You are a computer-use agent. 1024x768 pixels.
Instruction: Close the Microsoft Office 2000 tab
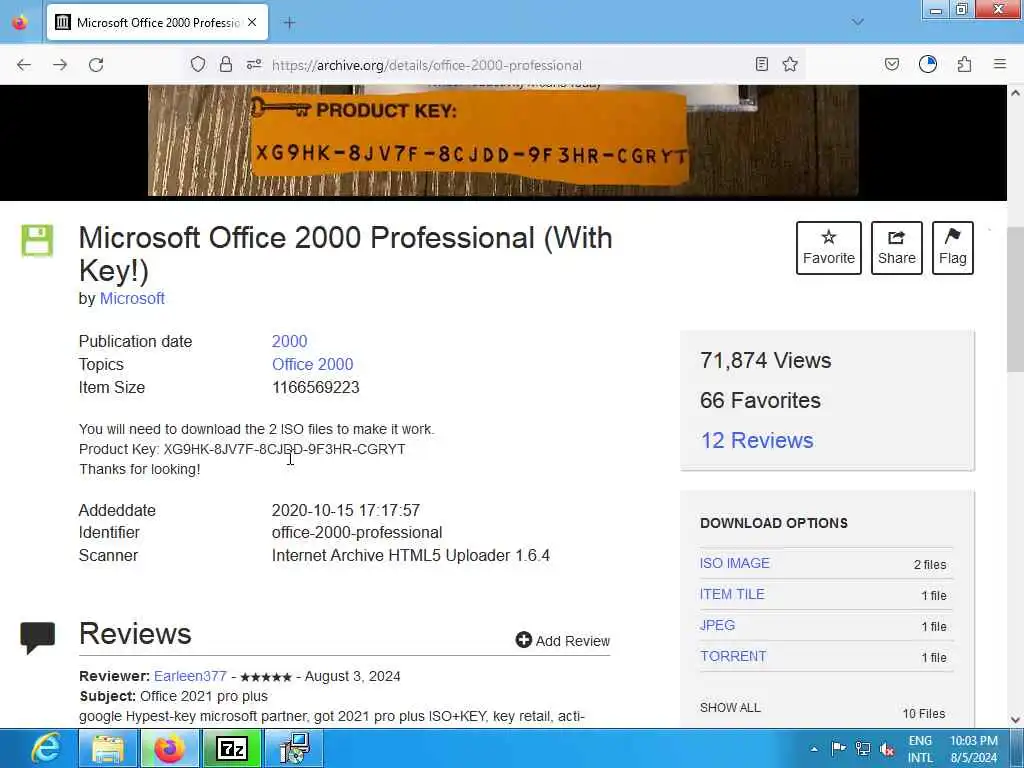pyautogui.click(x=252, y=22)
